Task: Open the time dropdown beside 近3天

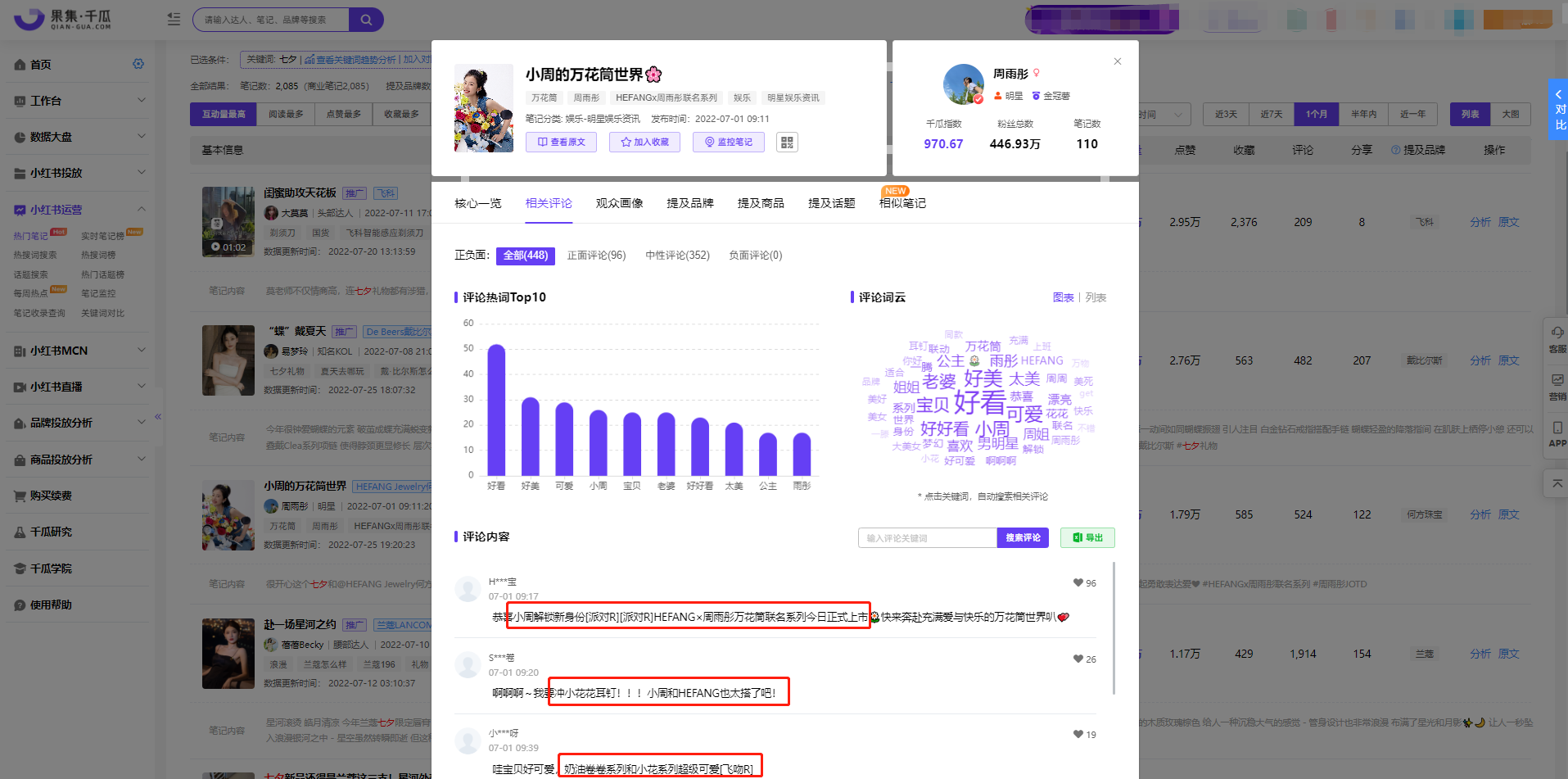Action: [x=1164, y=115]
